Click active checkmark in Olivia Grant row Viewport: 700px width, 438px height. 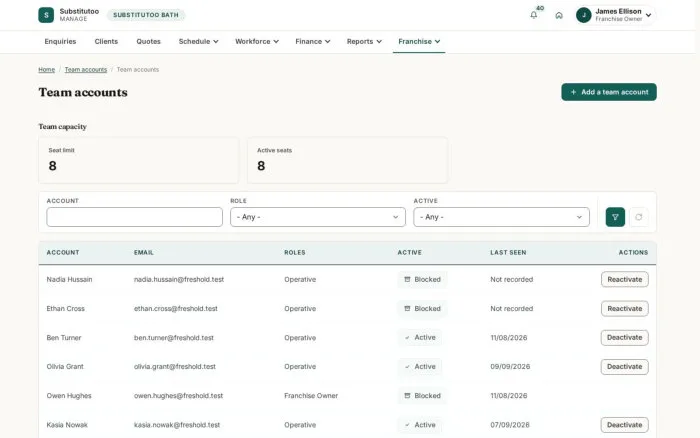tap(407, 367)
